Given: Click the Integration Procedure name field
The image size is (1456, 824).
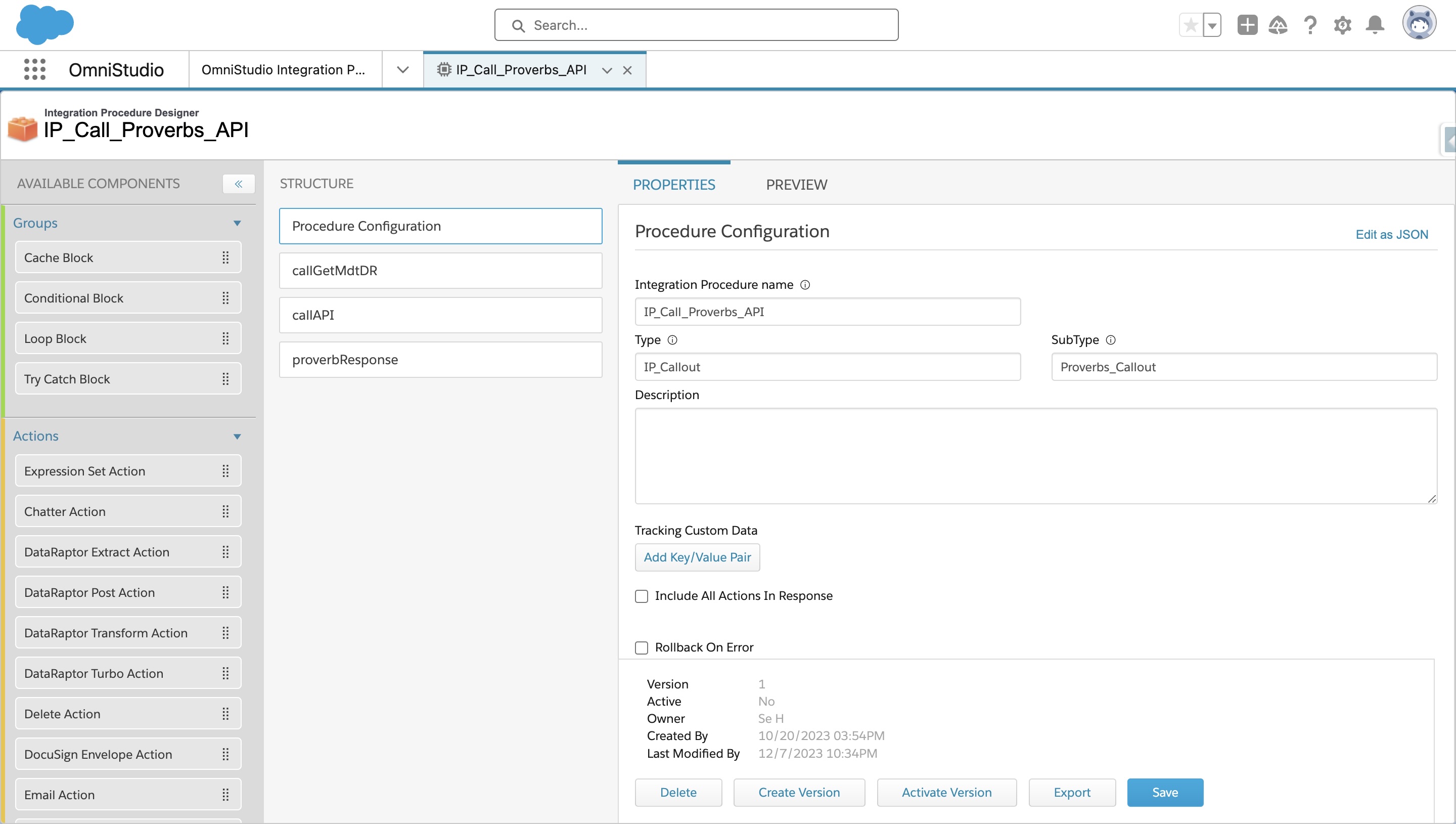Looking at the screenshot, I should pos(827,312).
